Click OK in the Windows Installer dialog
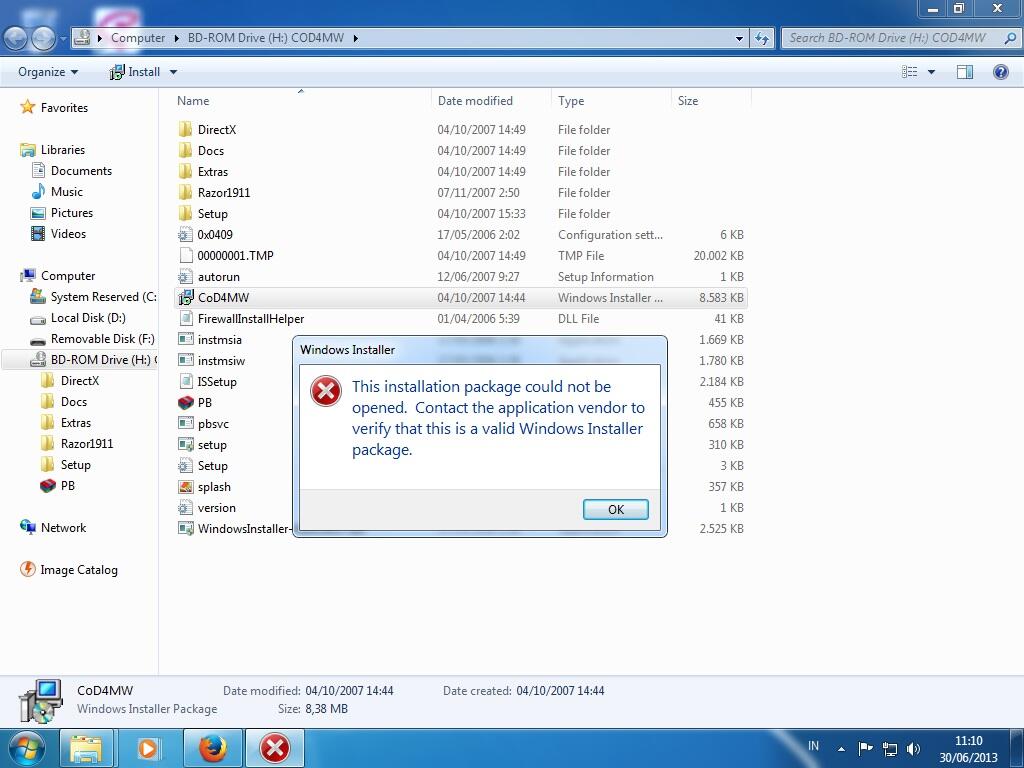The image size is (1024, 768). 615,509
